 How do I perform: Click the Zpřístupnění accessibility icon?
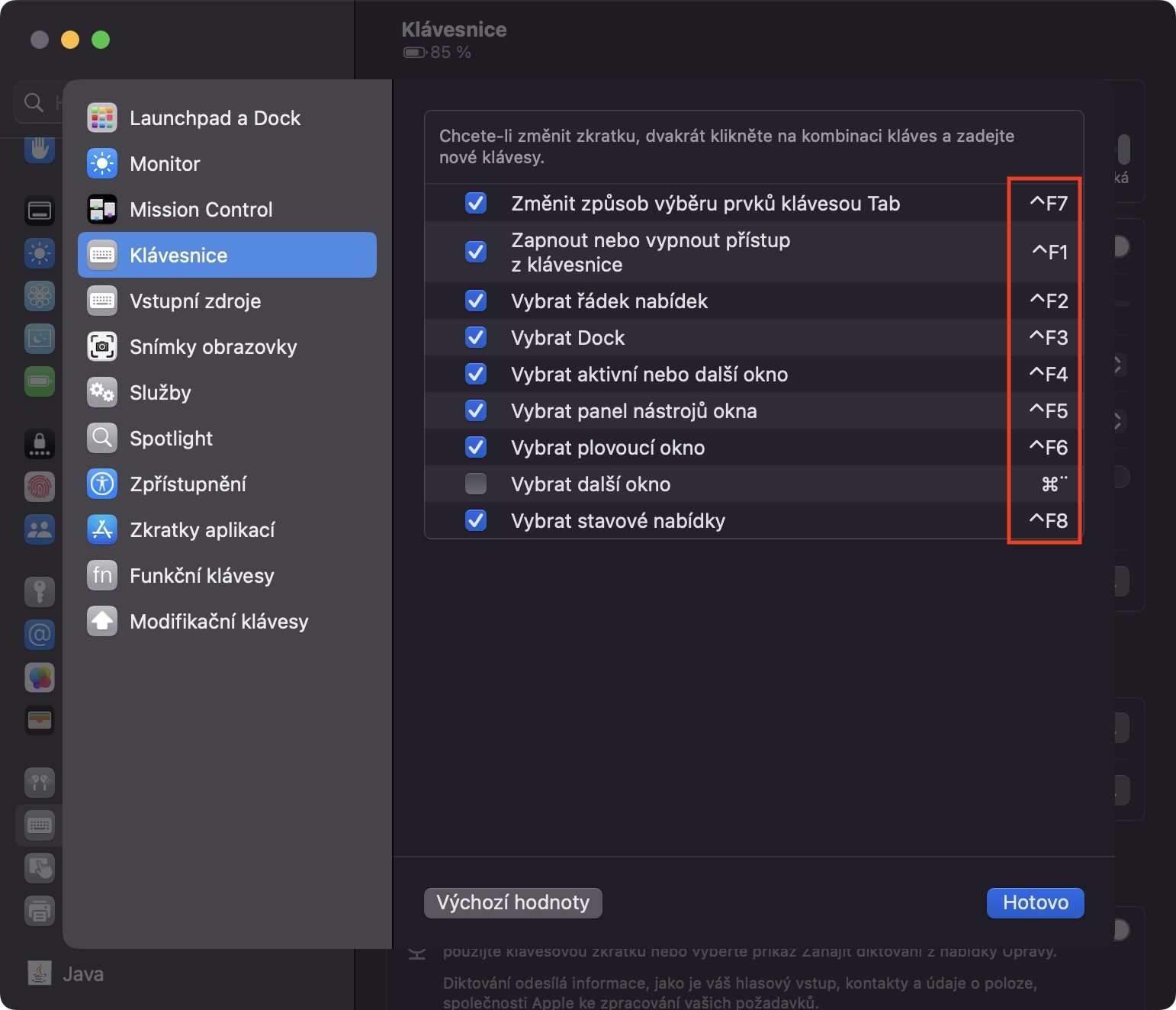tap(102, 484)
